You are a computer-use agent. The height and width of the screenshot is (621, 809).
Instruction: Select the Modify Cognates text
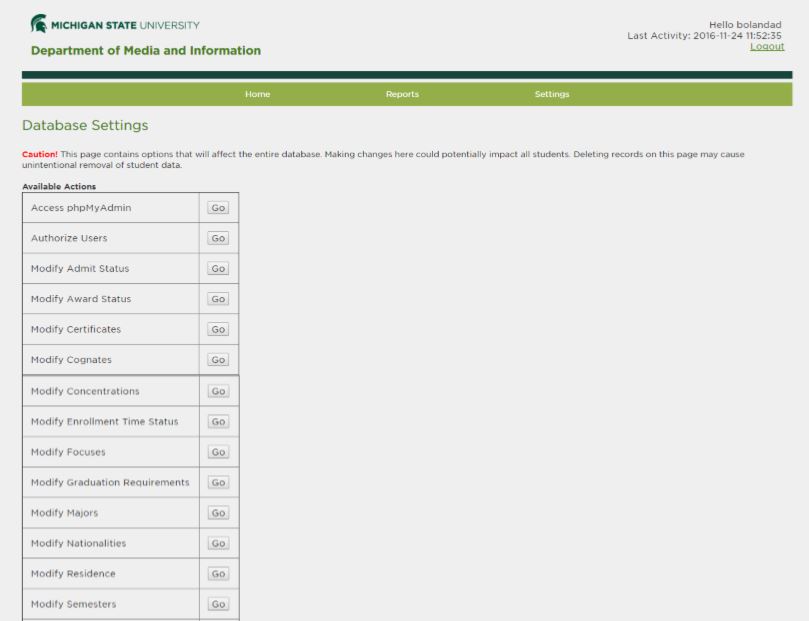pyautogui.click(x=71, y=359)
